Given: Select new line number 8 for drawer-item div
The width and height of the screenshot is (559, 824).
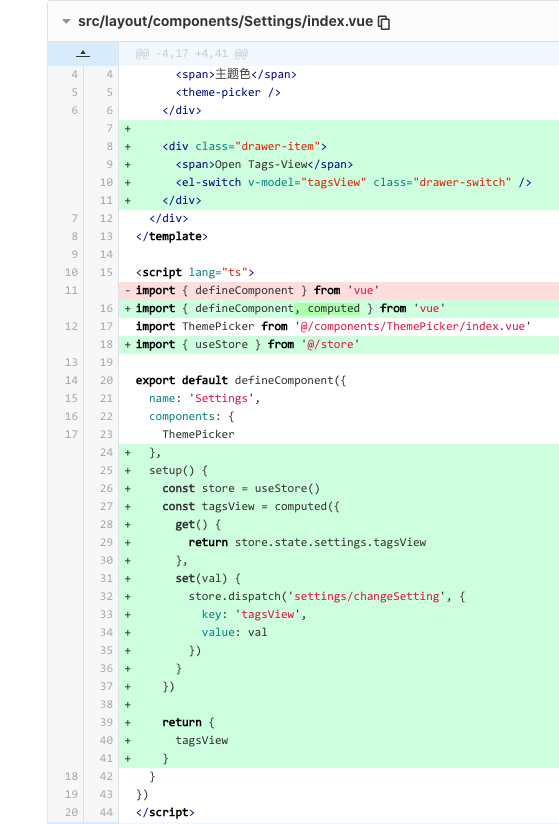Looking at the screenshot, I should (x=107, y=146).
